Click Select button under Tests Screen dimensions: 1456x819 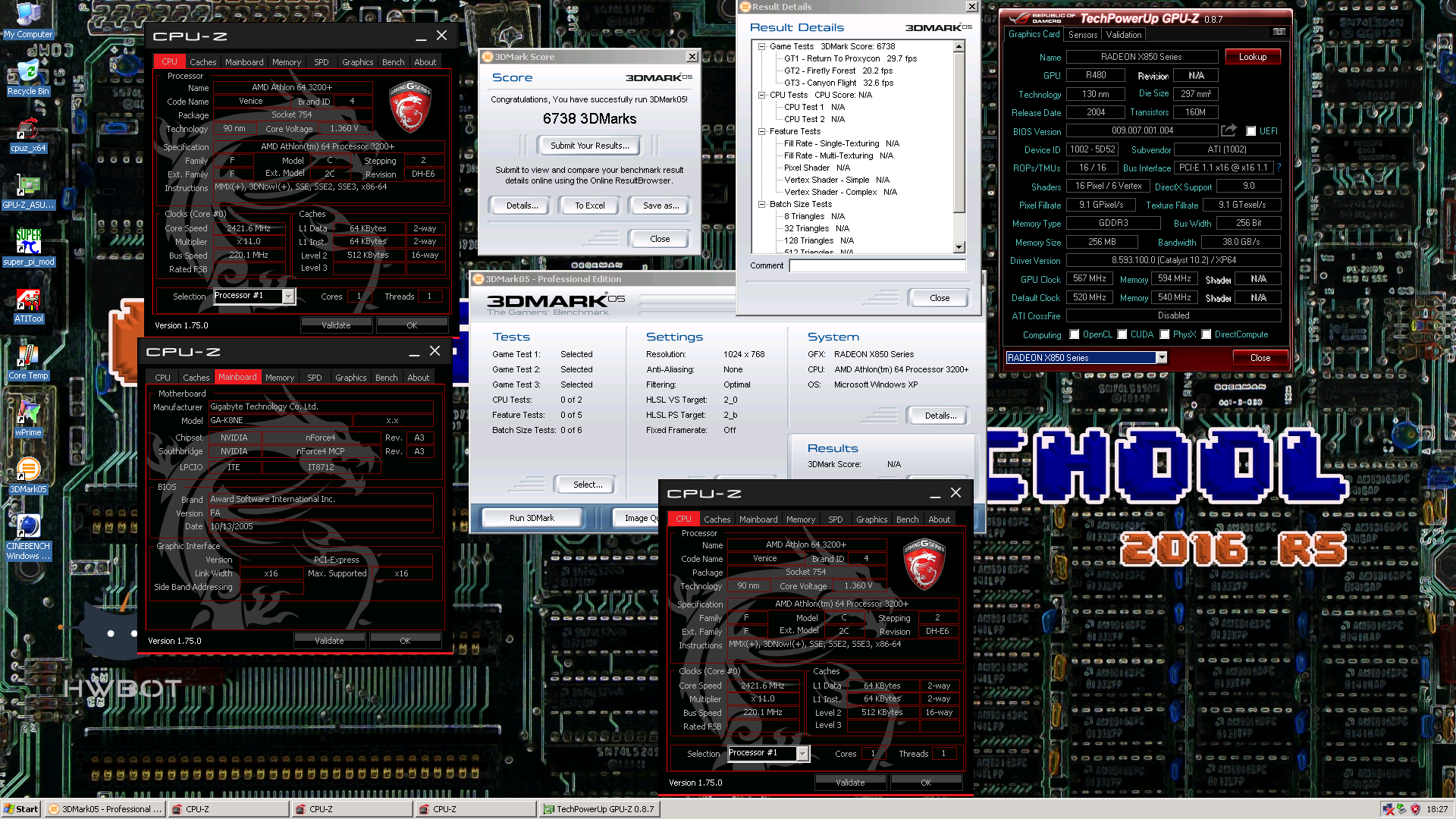pos(588,485)
